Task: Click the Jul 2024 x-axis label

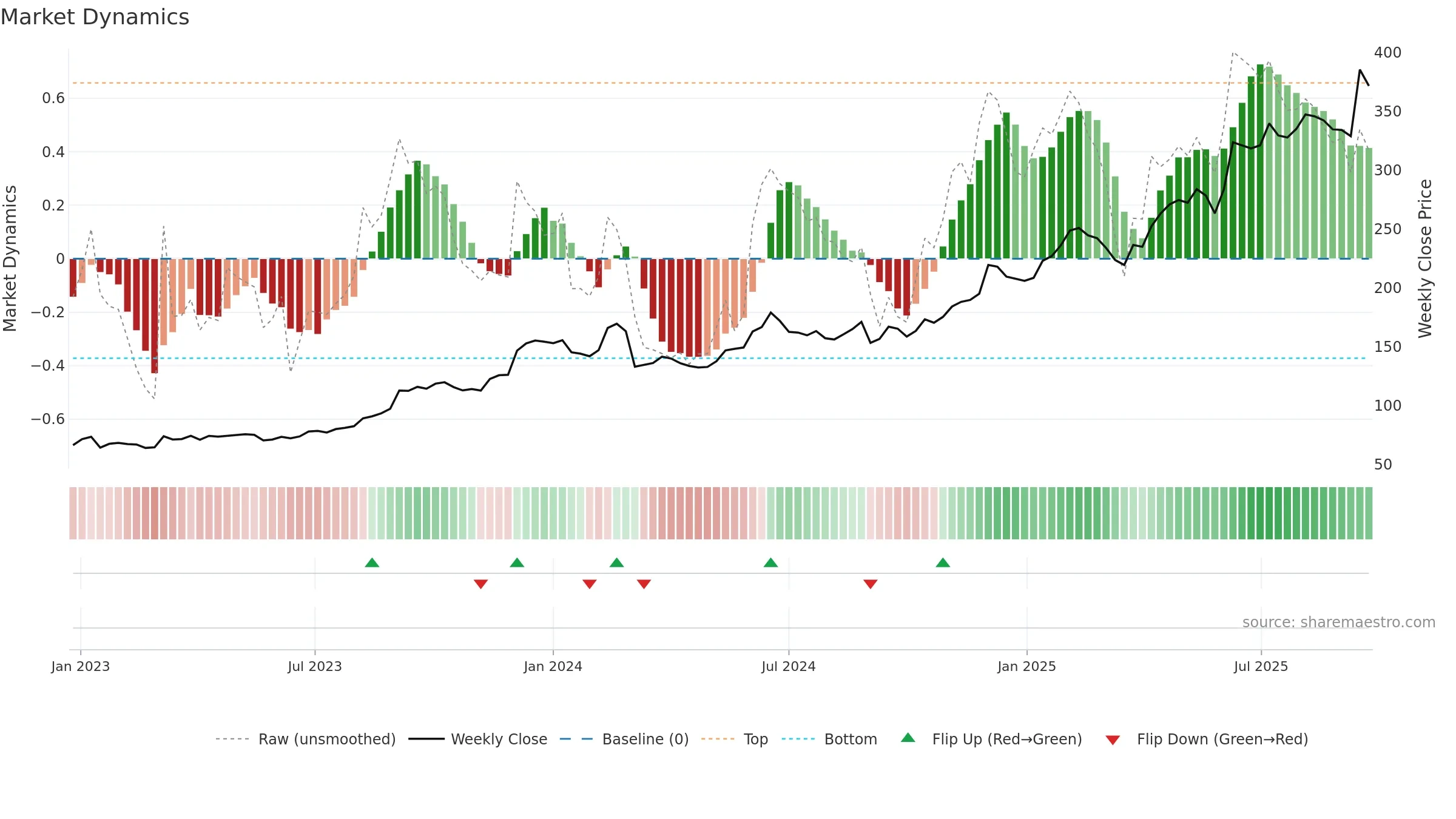Action: [x=789, y=666]
